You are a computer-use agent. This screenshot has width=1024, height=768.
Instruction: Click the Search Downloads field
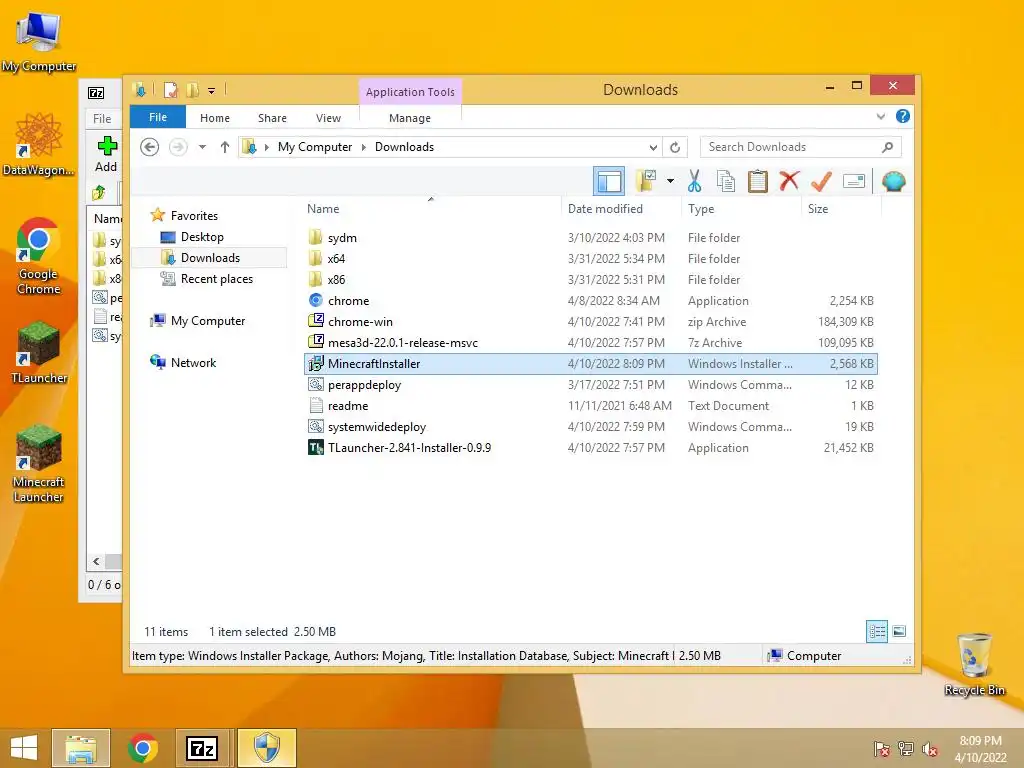801,147
